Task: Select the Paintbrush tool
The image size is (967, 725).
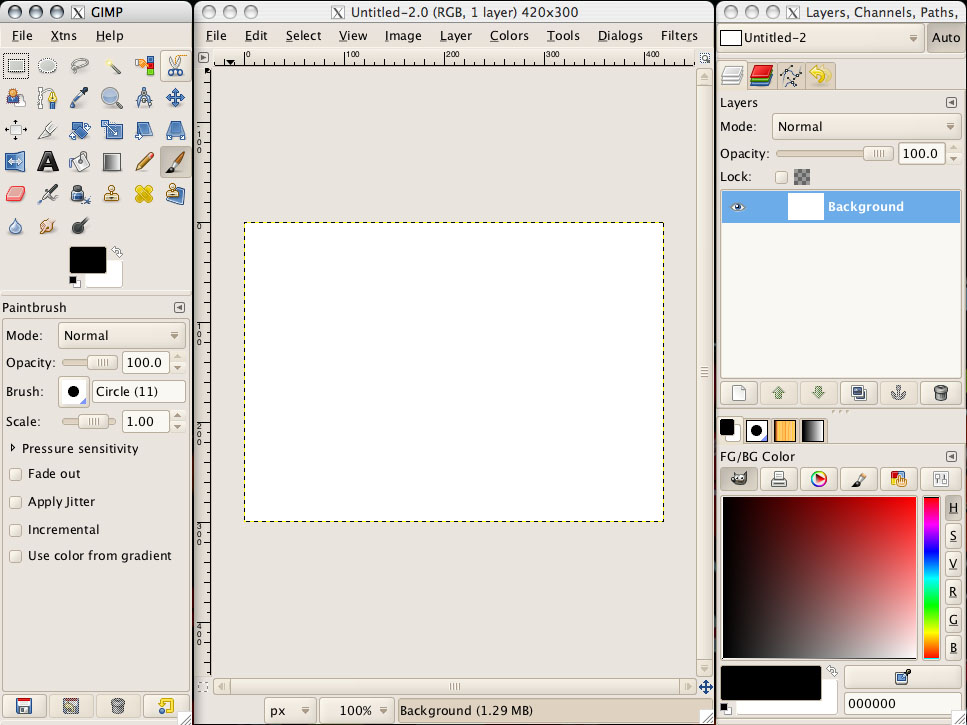Action: 176,162
